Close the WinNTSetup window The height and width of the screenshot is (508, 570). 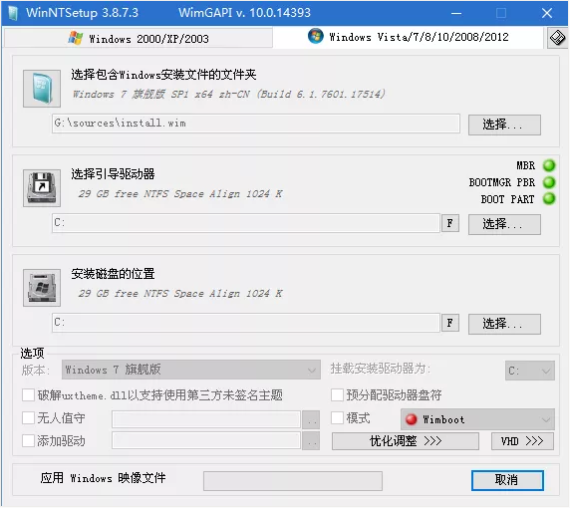(547, 13)
